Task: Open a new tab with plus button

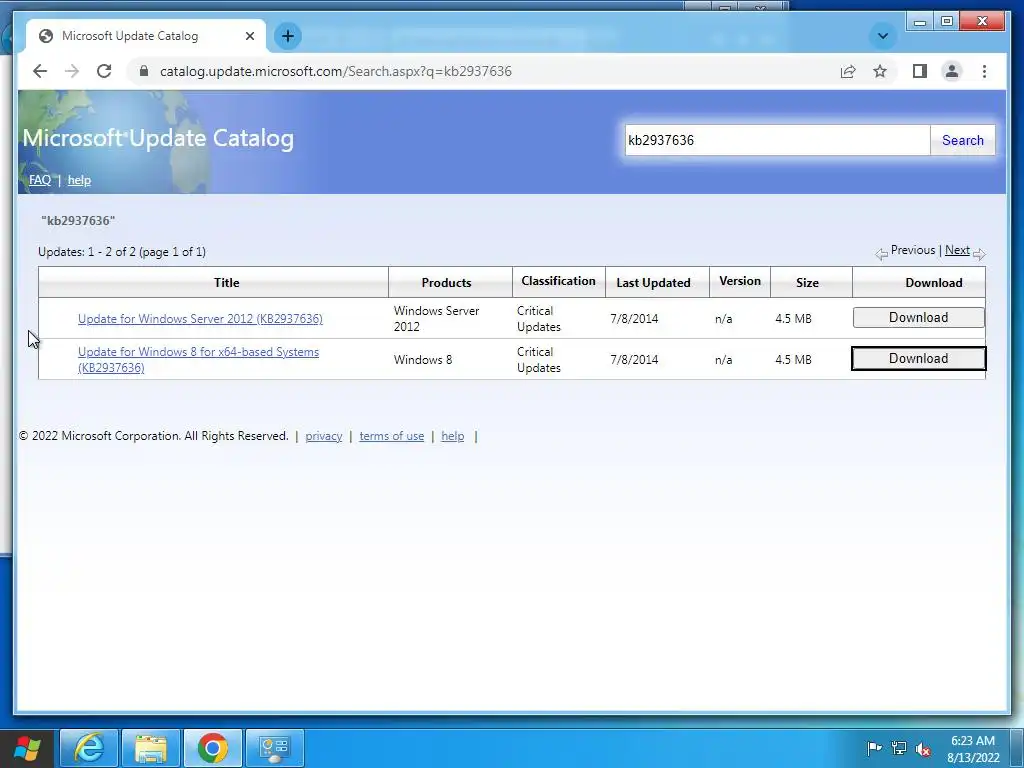Action: coord(288,36)
